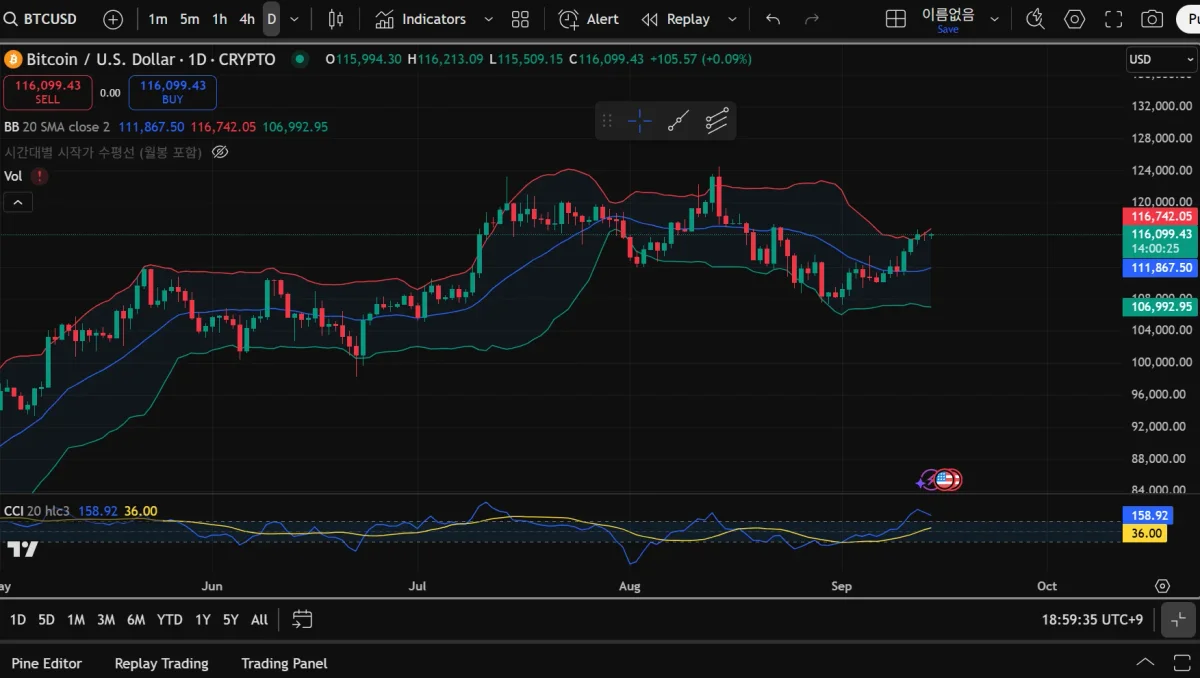Select the crosshair cursor tool
The image size is (1200, 678).
coord(640,121)
